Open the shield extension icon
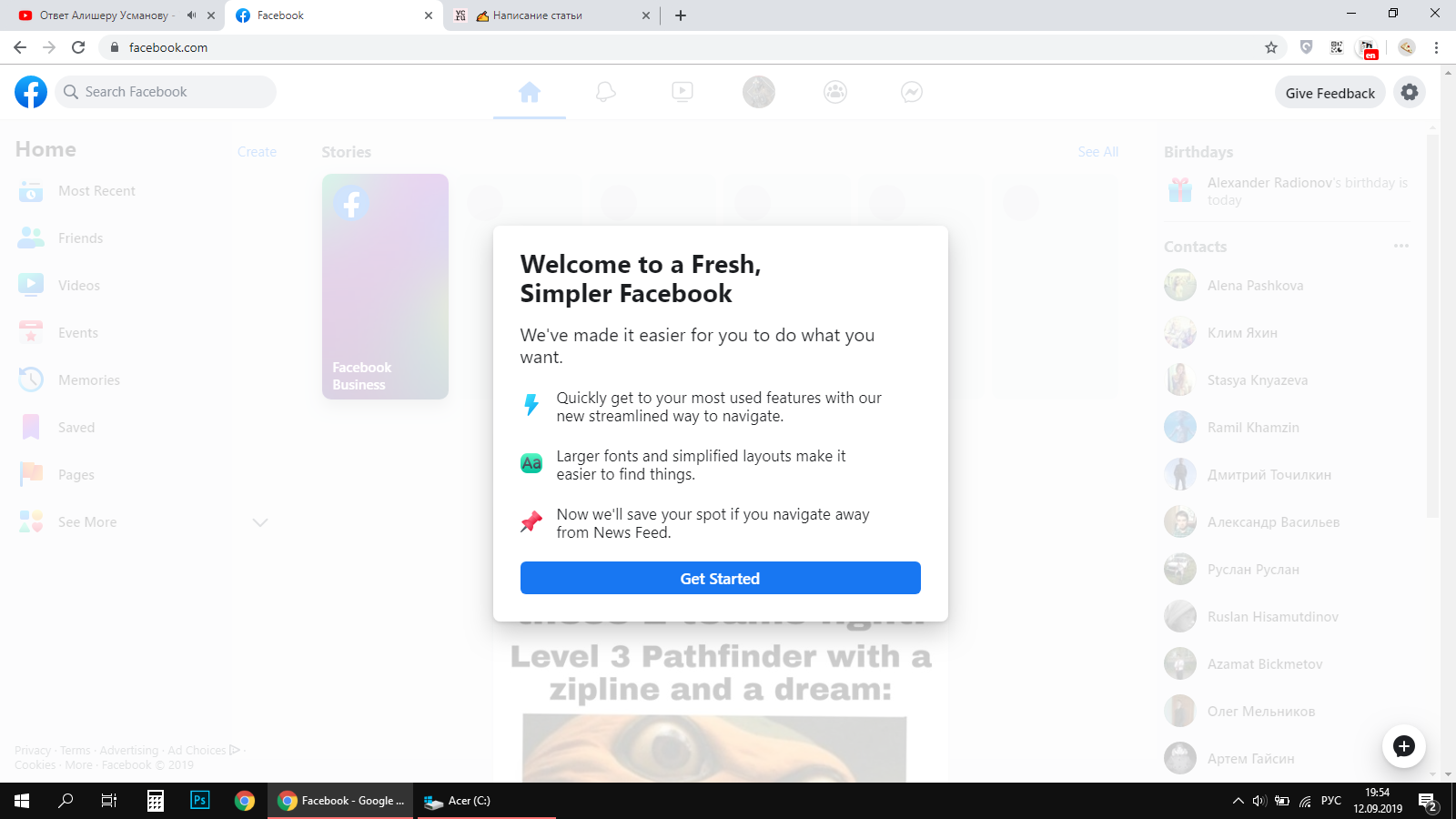1456x819 pixels. pyautogui.click(x=1307, y=47)
